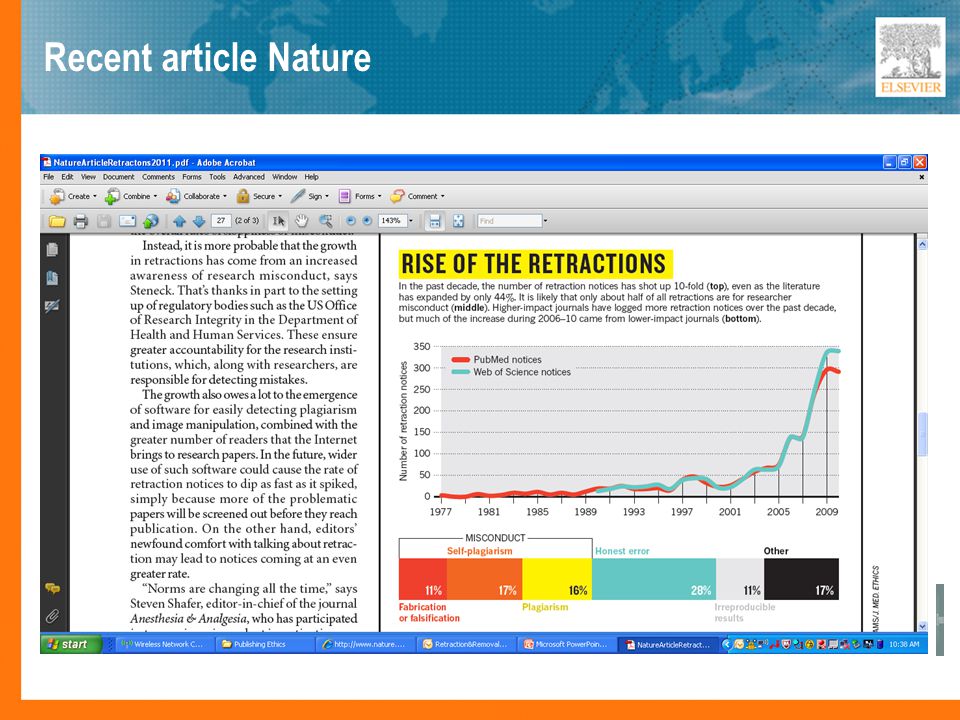Expand the Collaborate dropdown menu

pyautogui.click(x=225, y=197)
